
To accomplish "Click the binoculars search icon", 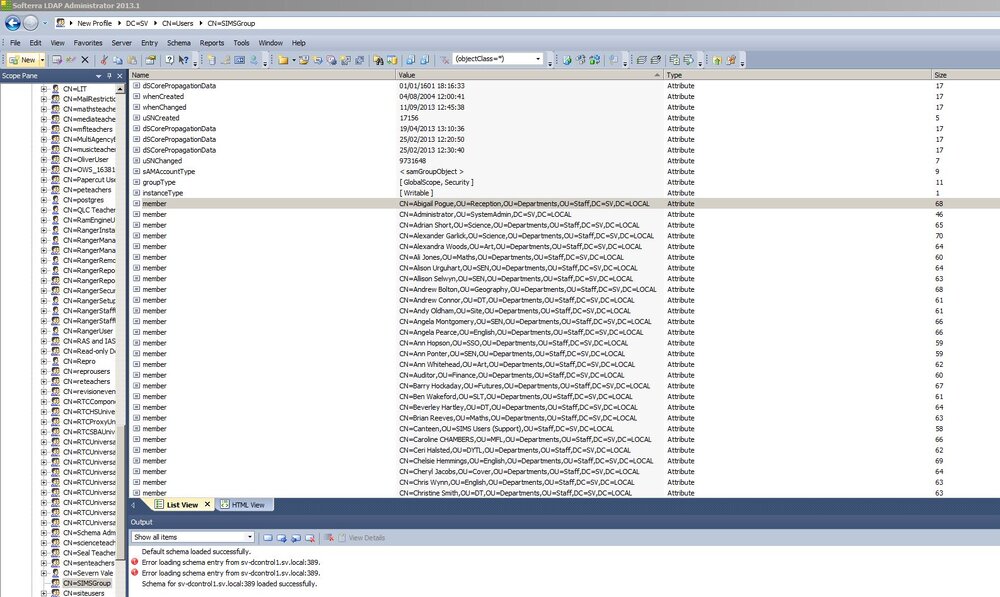I will pos(378,60).
